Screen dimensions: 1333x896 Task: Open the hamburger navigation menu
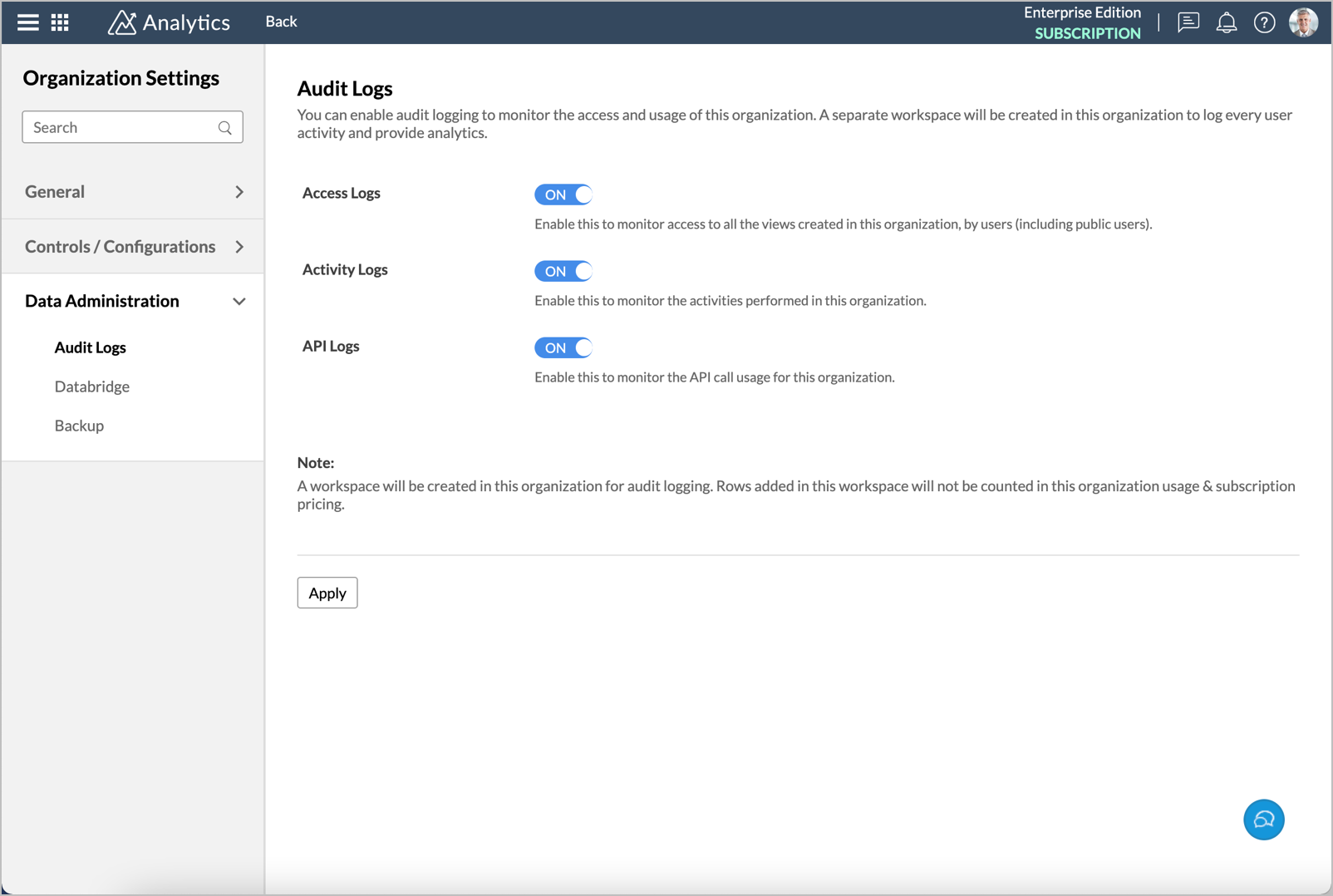pyautogui.click(x=28, y=22)
